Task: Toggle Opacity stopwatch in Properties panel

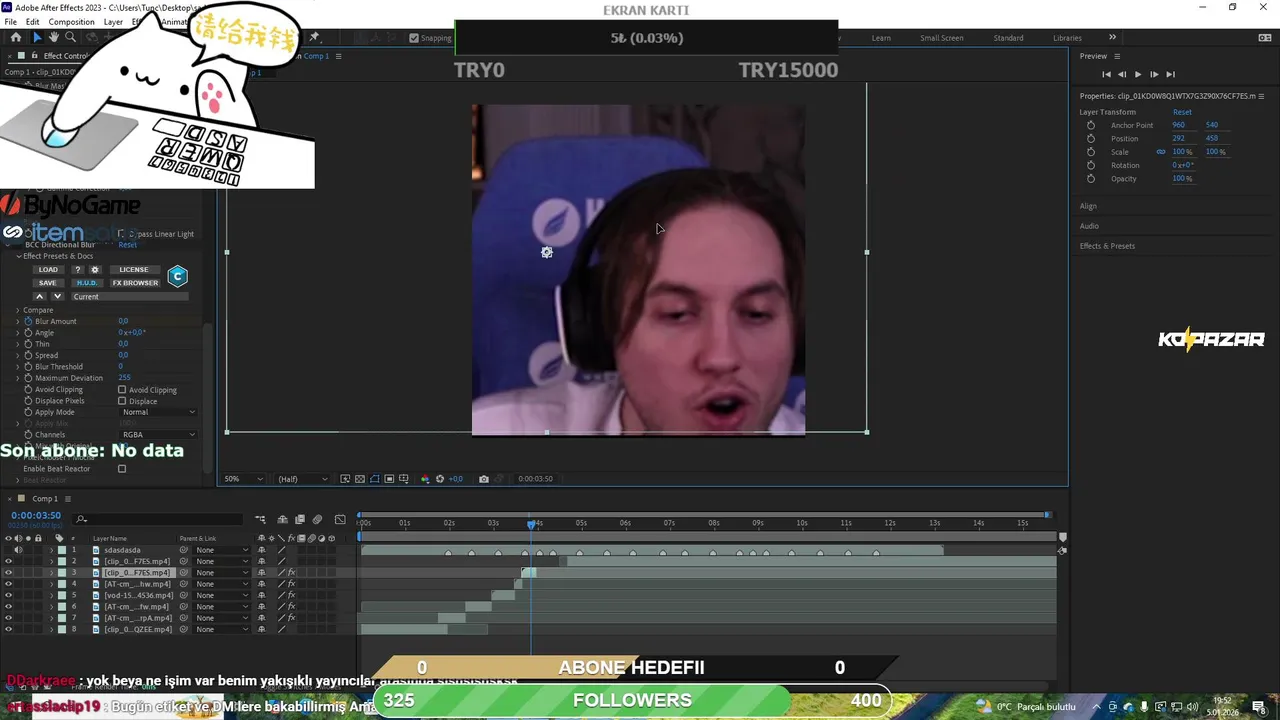Action: point(1091,178)
